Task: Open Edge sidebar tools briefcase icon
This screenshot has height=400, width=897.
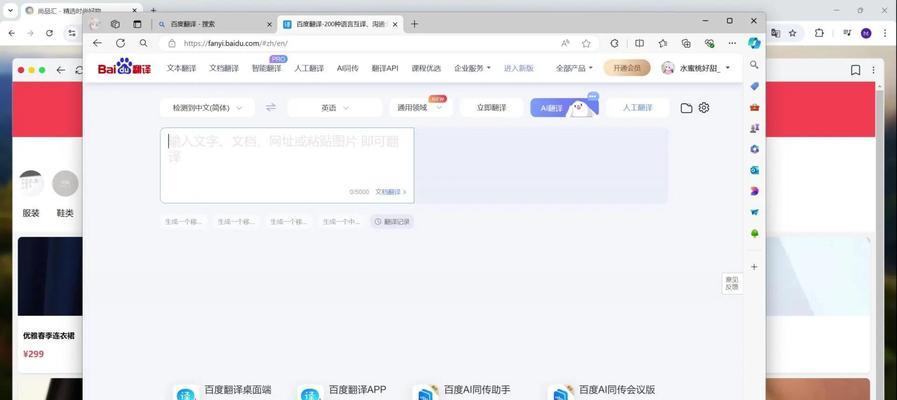Action: coord(754,107)
